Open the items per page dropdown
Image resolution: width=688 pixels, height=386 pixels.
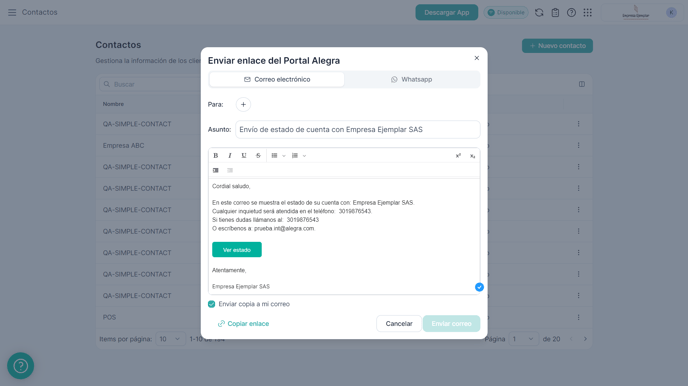[170, 339]
